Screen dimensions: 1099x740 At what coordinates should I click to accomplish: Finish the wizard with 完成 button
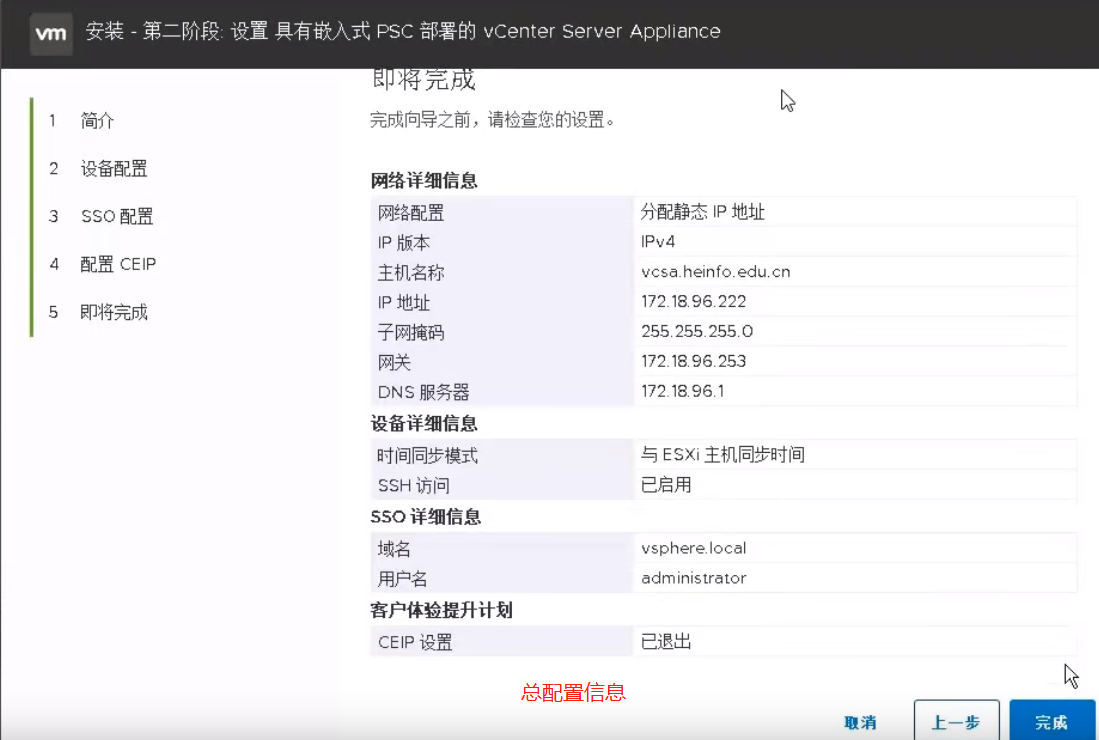[x=1051, y=721]
